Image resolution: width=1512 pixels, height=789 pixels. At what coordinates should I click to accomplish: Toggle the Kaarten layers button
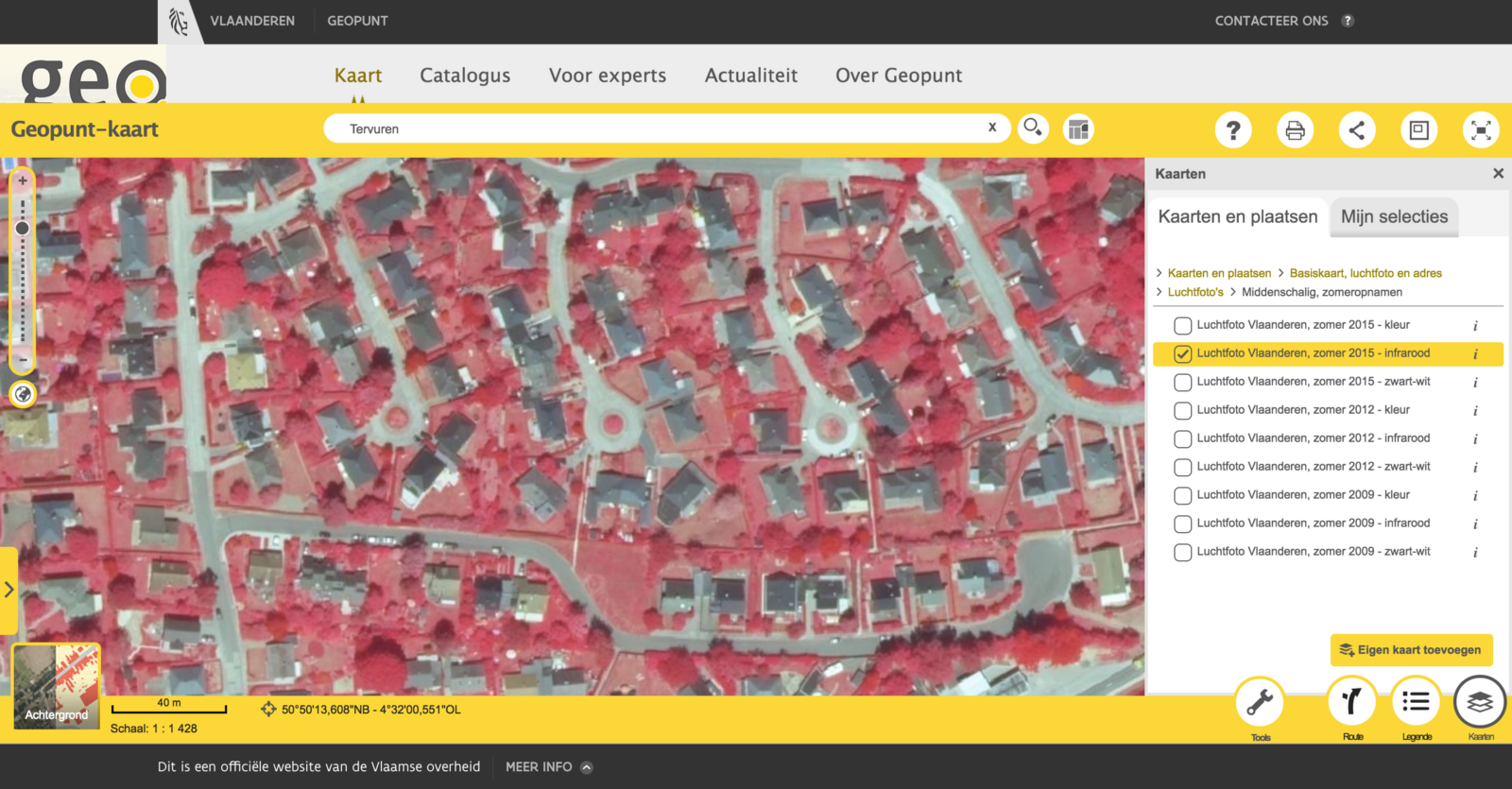pos(1480,702)
